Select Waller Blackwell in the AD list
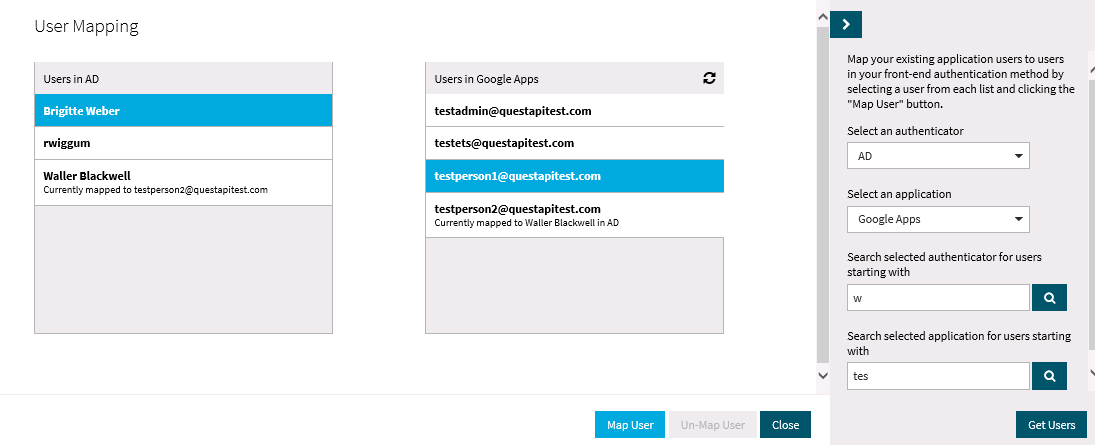Screen dimensions: 1095x445 click(184, 182)
